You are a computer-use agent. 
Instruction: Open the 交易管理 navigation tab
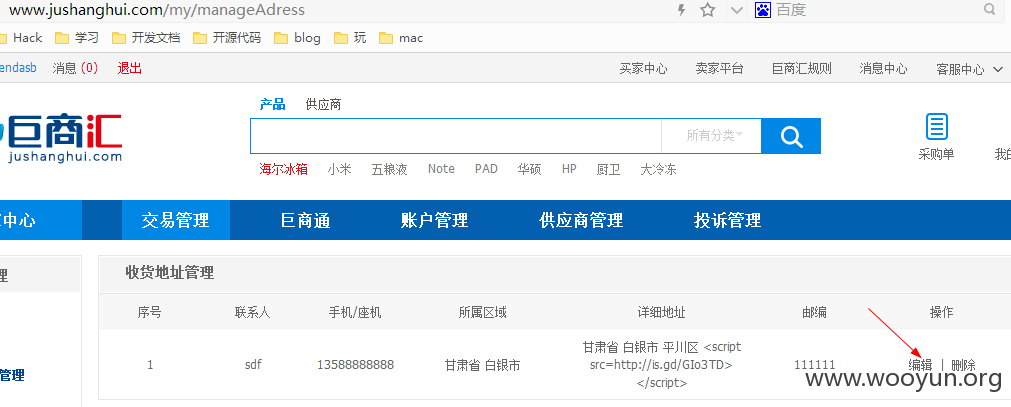pos(175,220)
